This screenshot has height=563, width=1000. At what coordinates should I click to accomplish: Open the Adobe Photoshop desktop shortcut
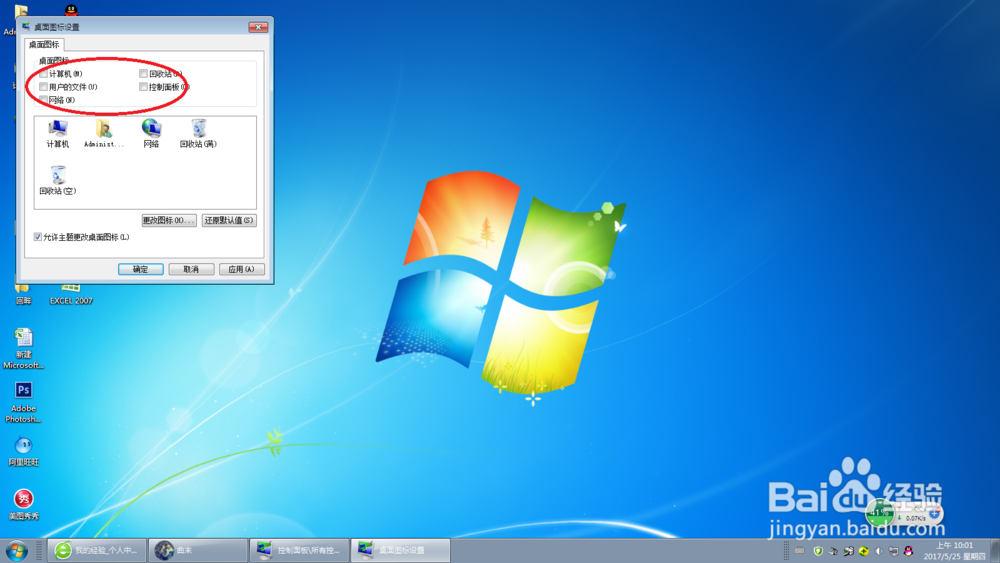(24, 402)
